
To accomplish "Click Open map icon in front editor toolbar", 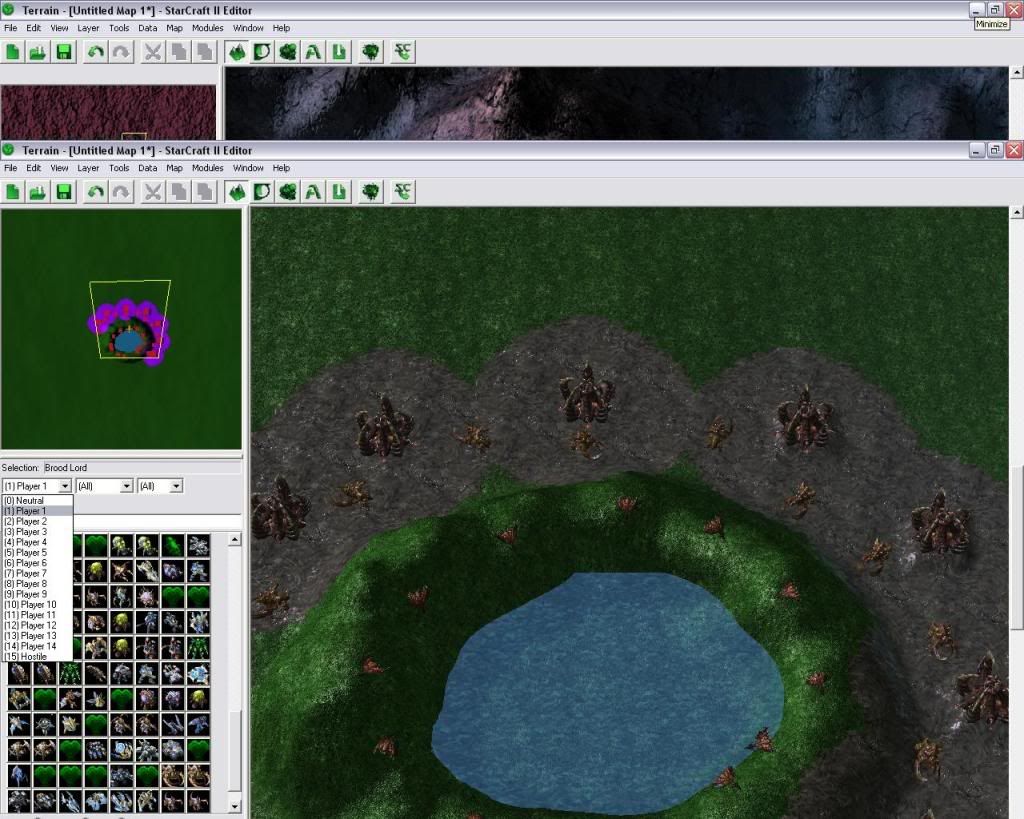I will [38, 192].
